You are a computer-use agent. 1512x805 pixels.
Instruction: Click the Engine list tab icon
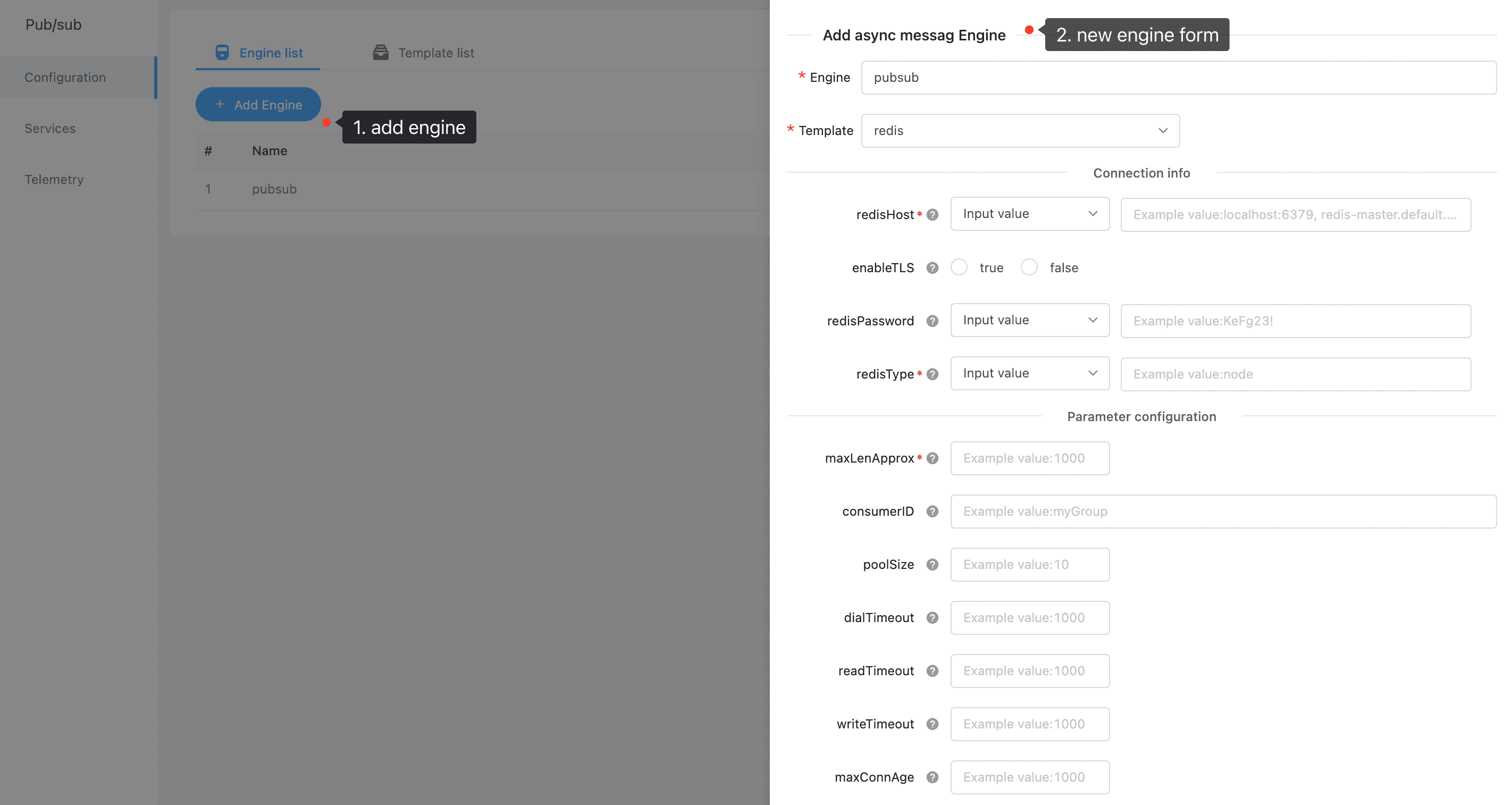222,53
